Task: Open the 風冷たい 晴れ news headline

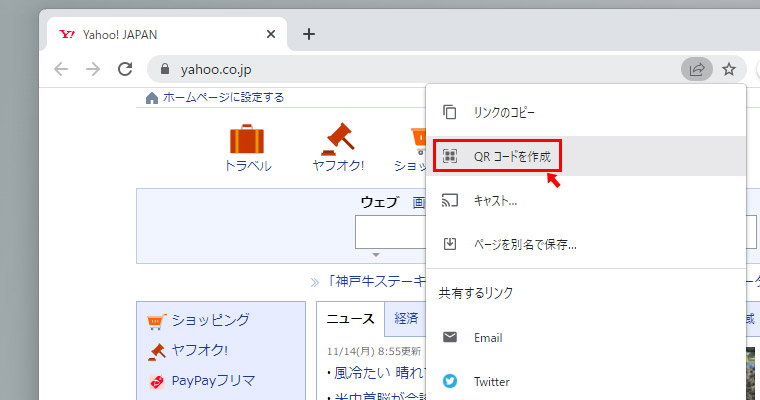Action: tap(379, 372)
